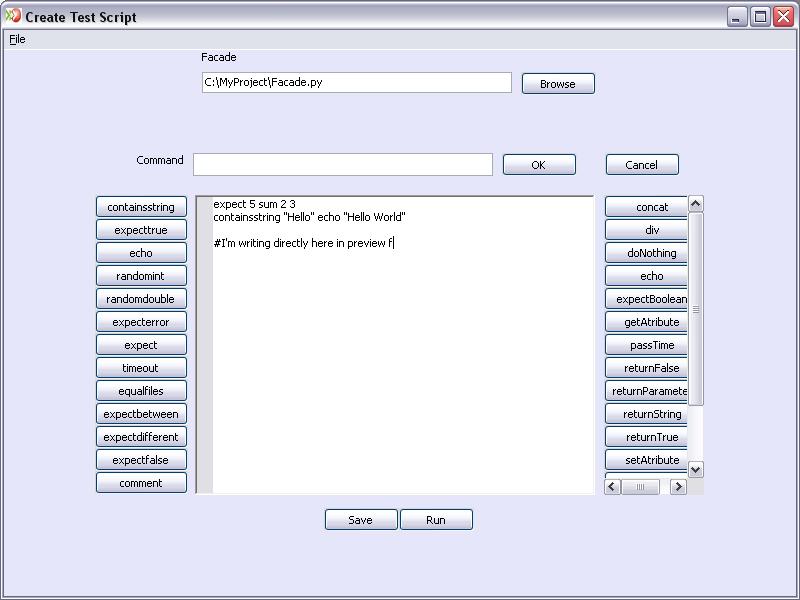This screenshot has width=800, height=600.
Task: Cancel the command entry
Action: tap(641, 165)
